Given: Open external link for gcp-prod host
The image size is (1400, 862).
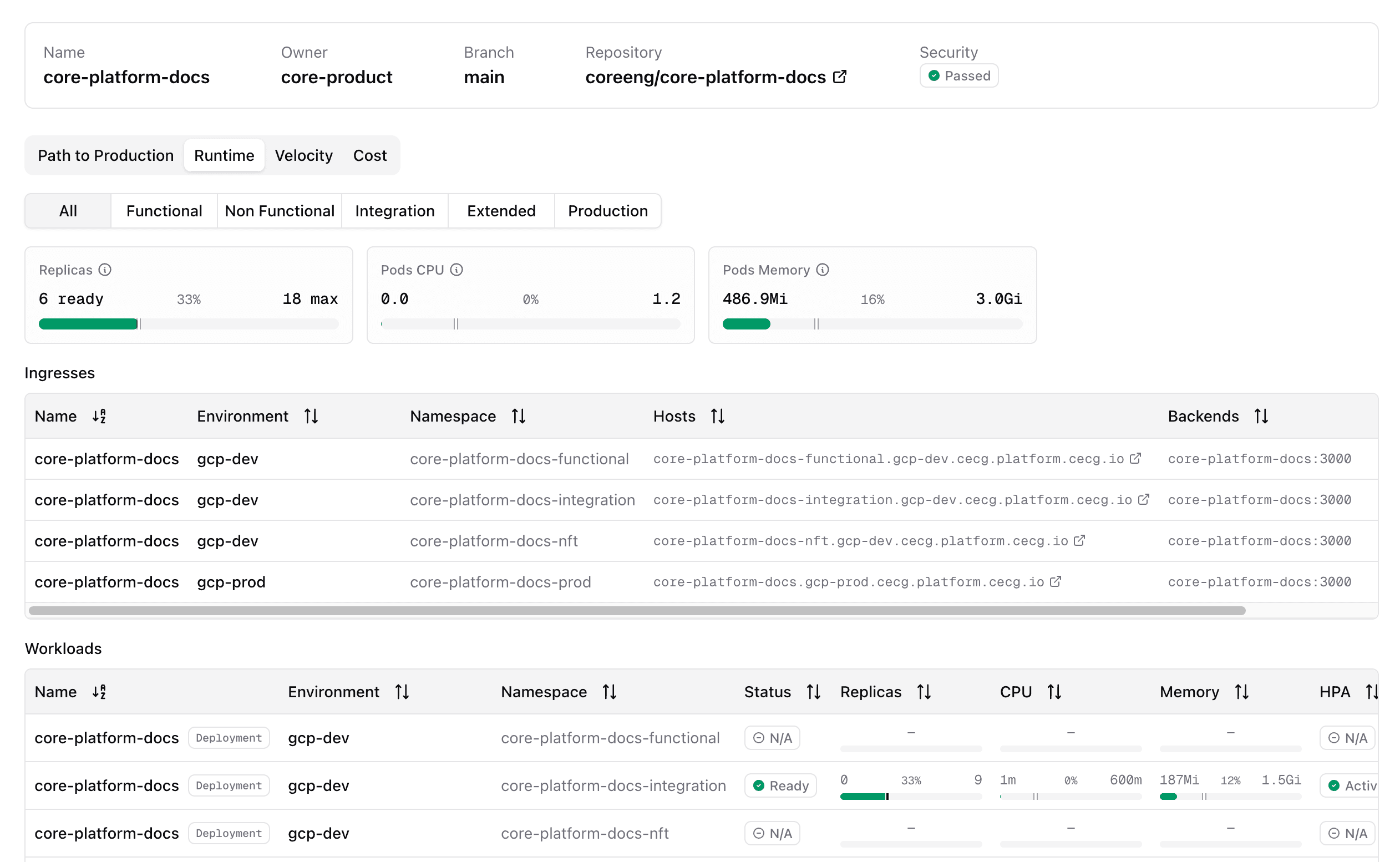Looking at the screenshot, I should (x=1056, y=581).
